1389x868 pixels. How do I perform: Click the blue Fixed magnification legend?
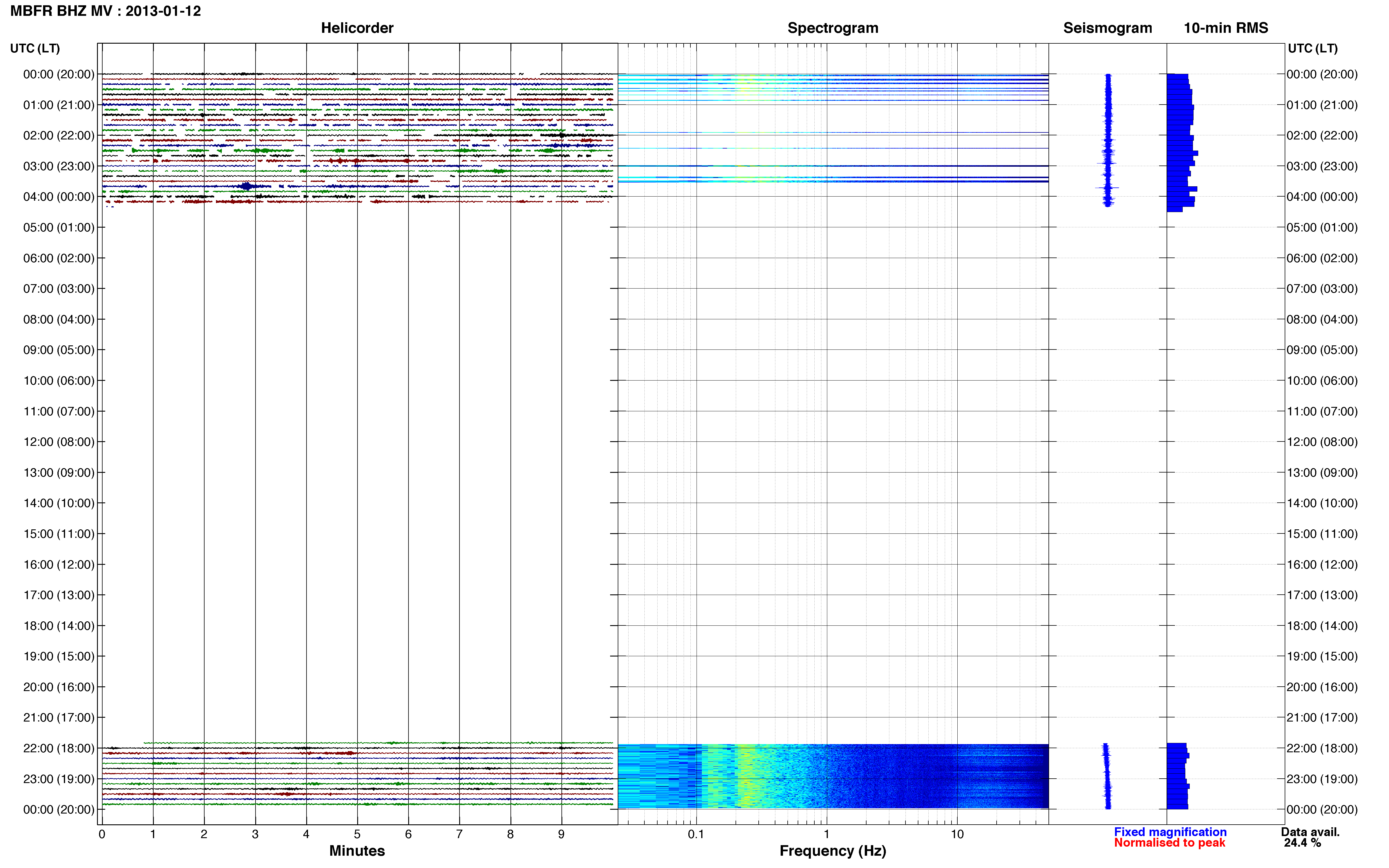pyautogui.click(x=1170, y=832)
